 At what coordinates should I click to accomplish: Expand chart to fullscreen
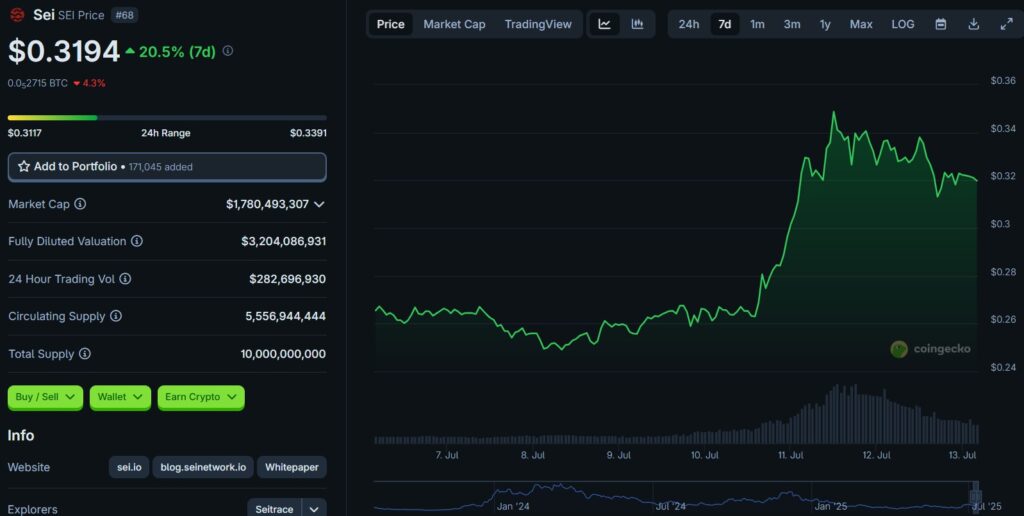tap(1006, 24)
